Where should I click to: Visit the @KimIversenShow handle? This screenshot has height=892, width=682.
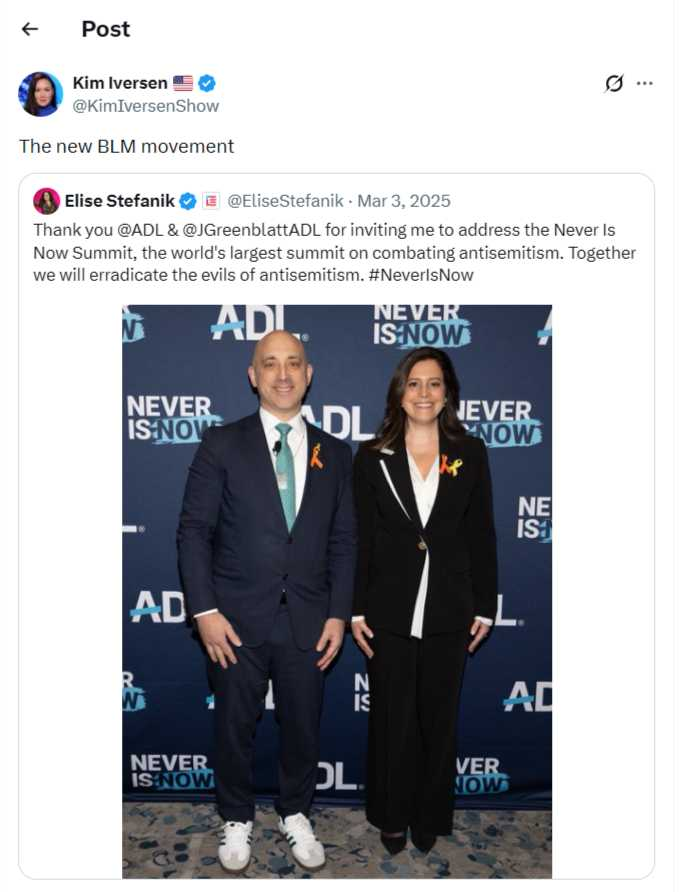coord(146,106)
